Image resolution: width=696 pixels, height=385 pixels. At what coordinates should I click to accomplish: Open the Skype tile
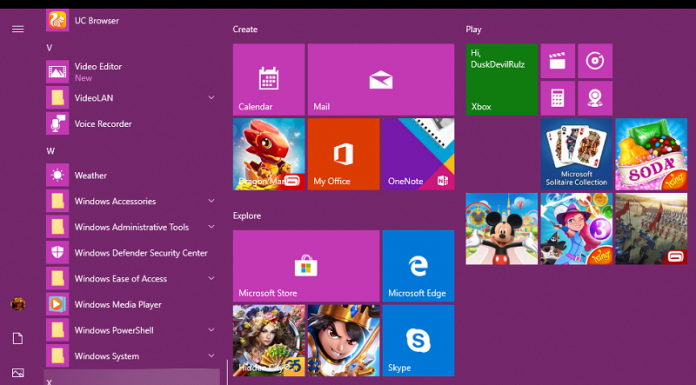pyautogui.click(x=418, y=341)
